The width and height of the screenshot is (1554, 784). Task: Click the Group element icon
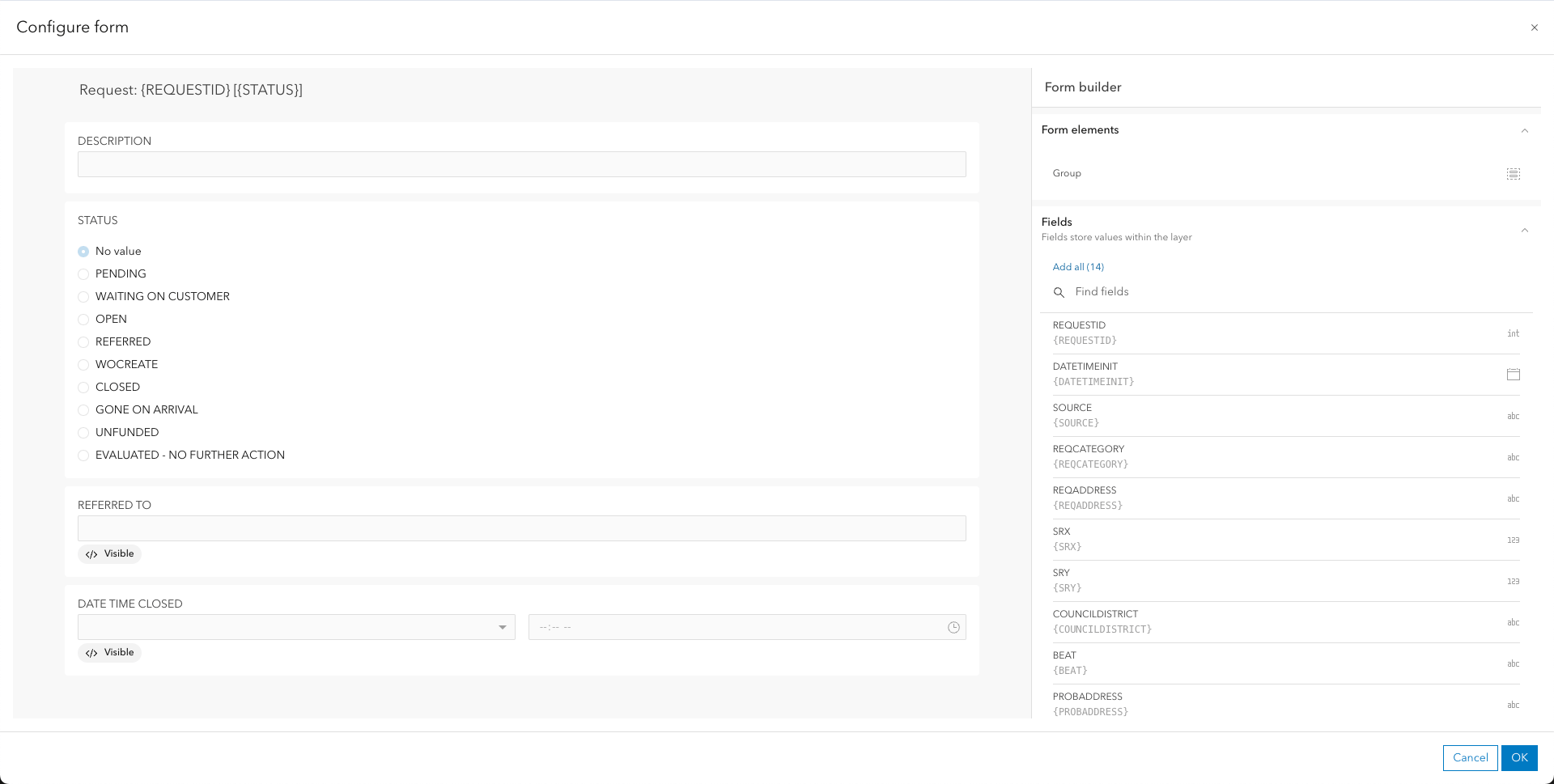(x=1514, y=173)
